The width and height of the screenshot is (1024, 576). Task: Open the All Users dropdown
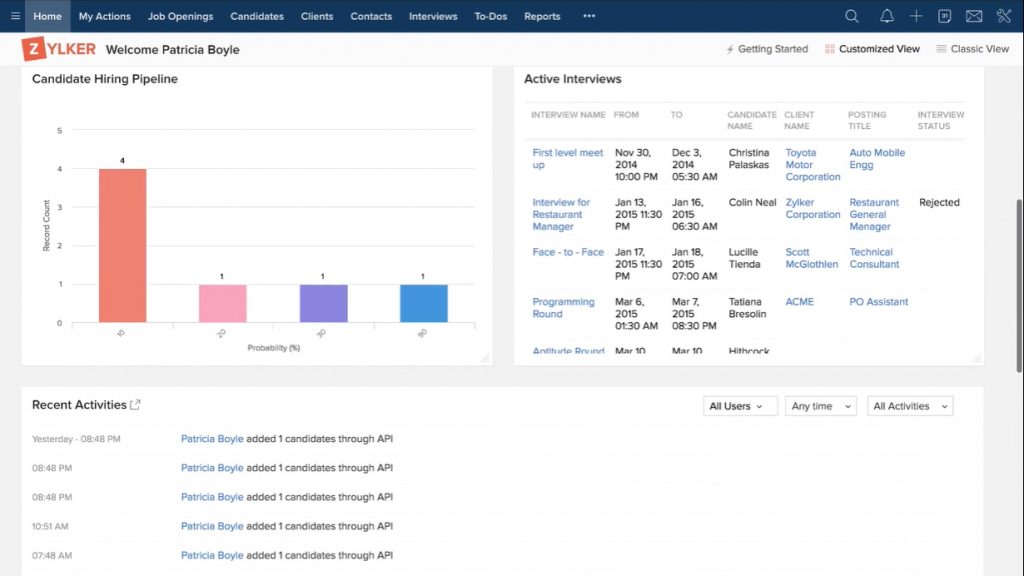coord(740,406)
